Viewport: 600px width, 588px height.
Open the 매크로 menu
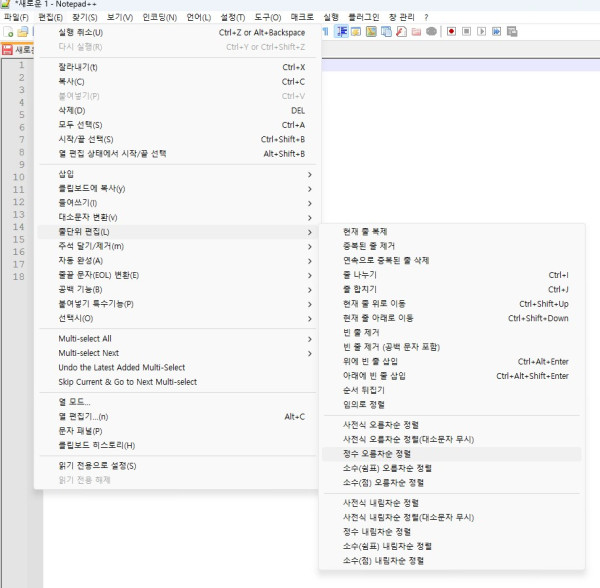click(x=302, y=17)
